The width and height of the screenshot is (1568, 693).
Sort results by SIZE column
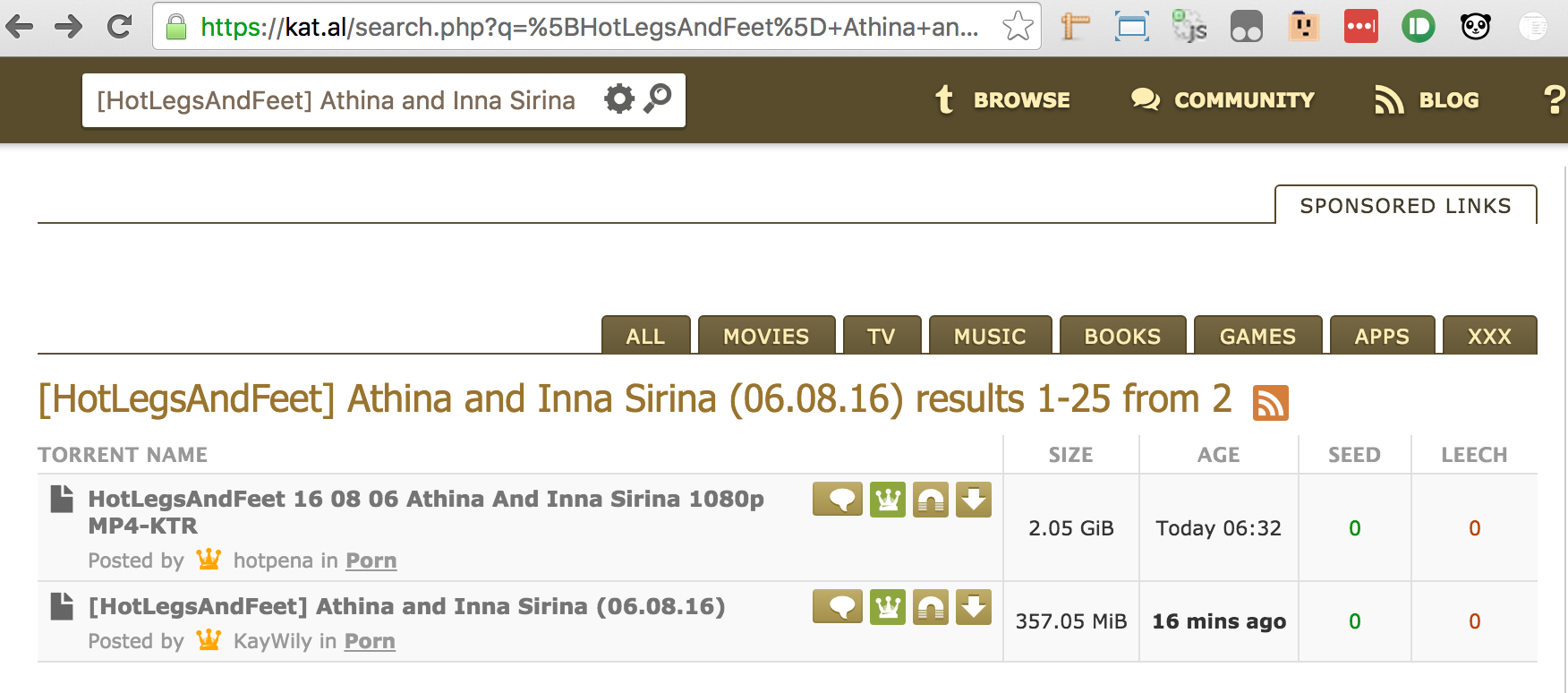(x=1070, y=455)
